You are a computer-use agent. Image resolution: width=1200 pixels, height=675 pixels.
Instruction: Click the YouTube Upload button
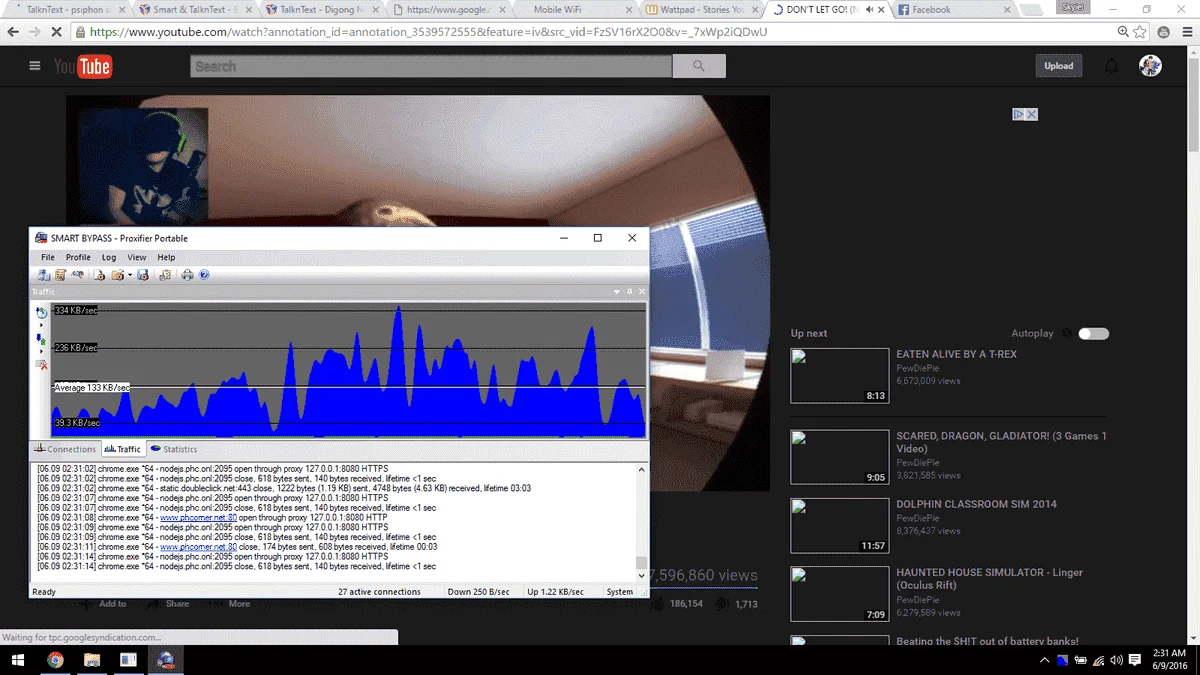[x=1058, y=66]
